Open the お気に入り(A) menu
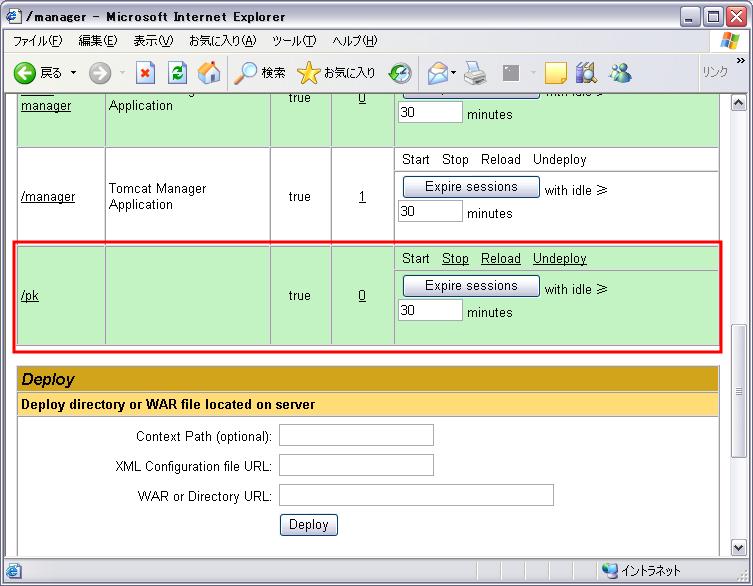753x586 pixels. pyautogui.click(x=223, y=41)
